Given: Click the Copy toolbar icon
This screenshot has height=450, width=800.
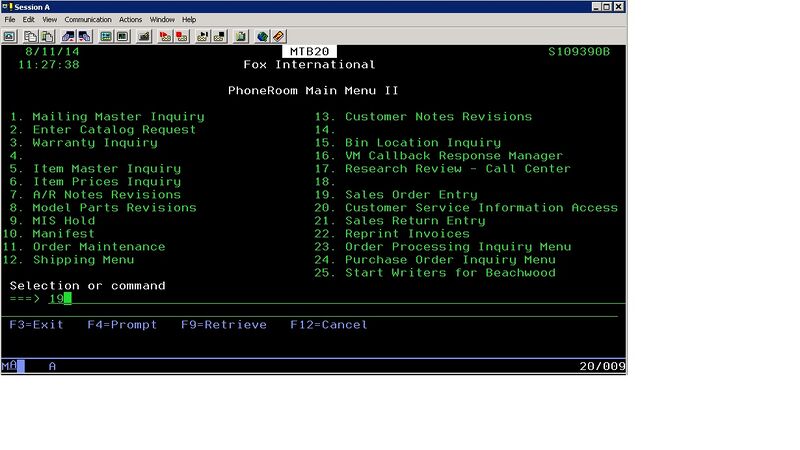Looking at the screenshot, I should click(29, 36).
